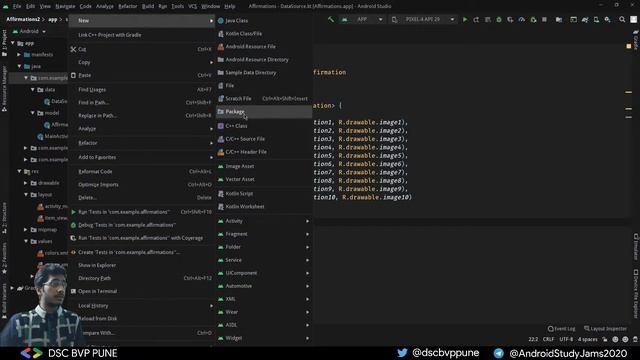Click the Kotlin Script icon
Viewport: 640px width, 360px height.
(x=221, y=193)
